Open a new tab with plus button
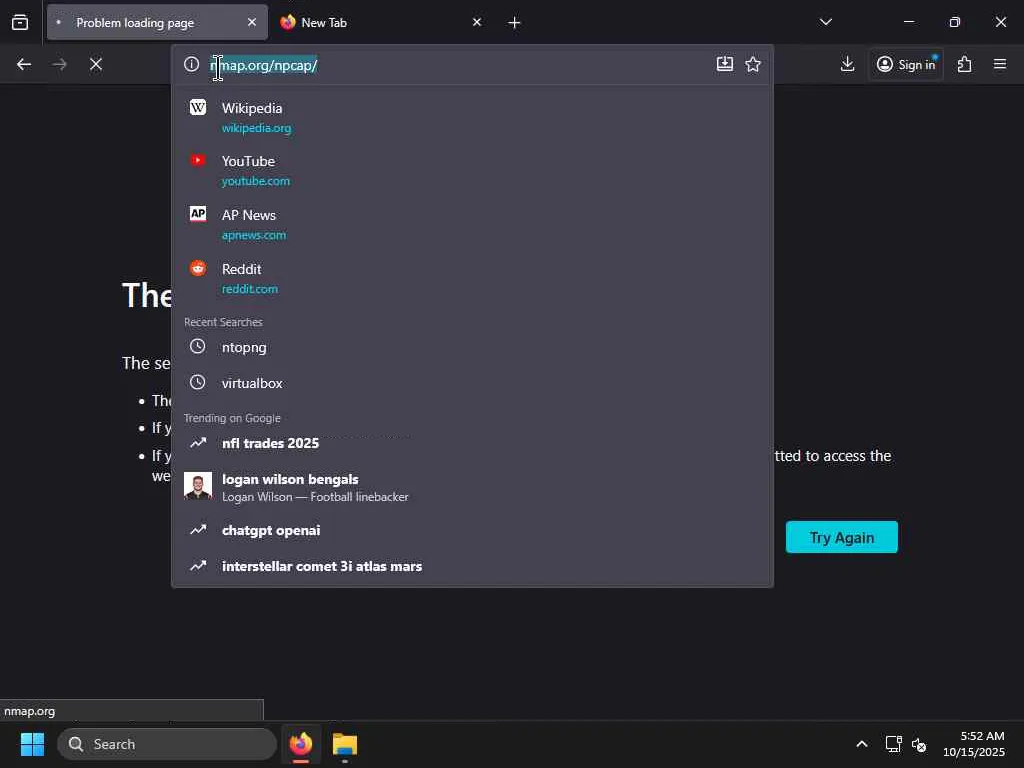1024x768 pixels. point(514,23)
